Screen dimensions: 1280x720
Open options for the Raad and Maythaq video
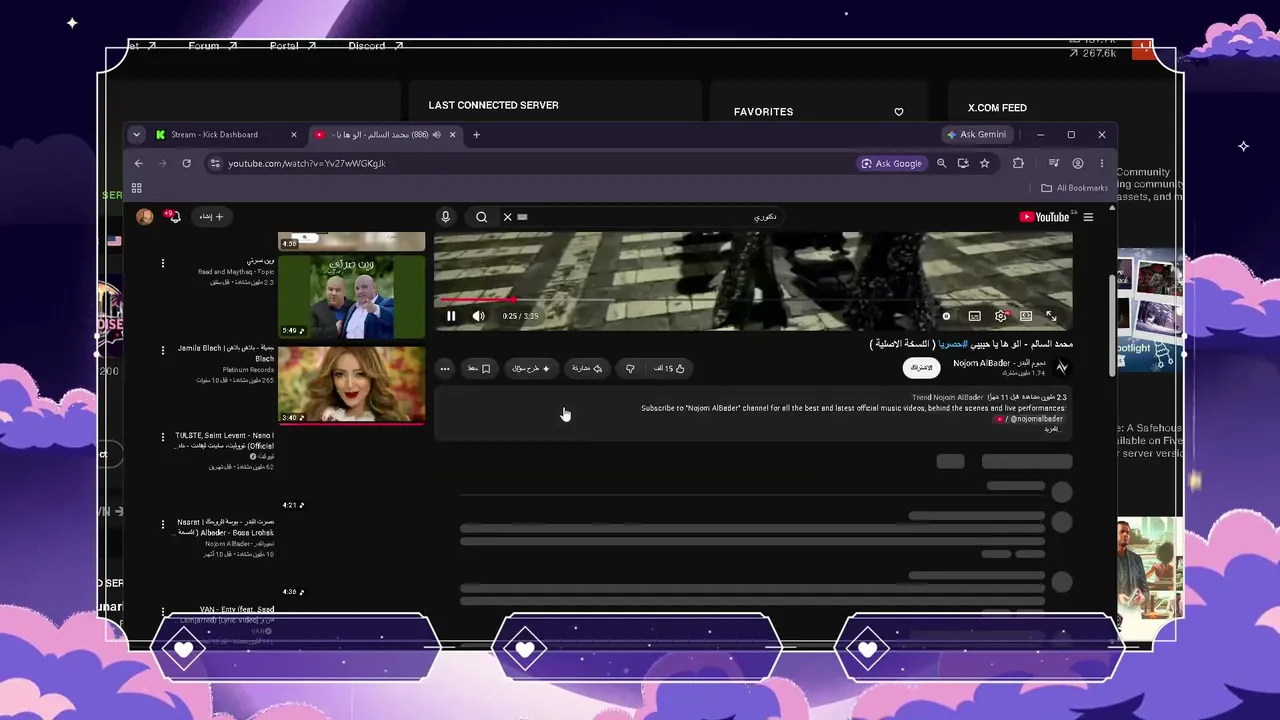tap(163, 263)
